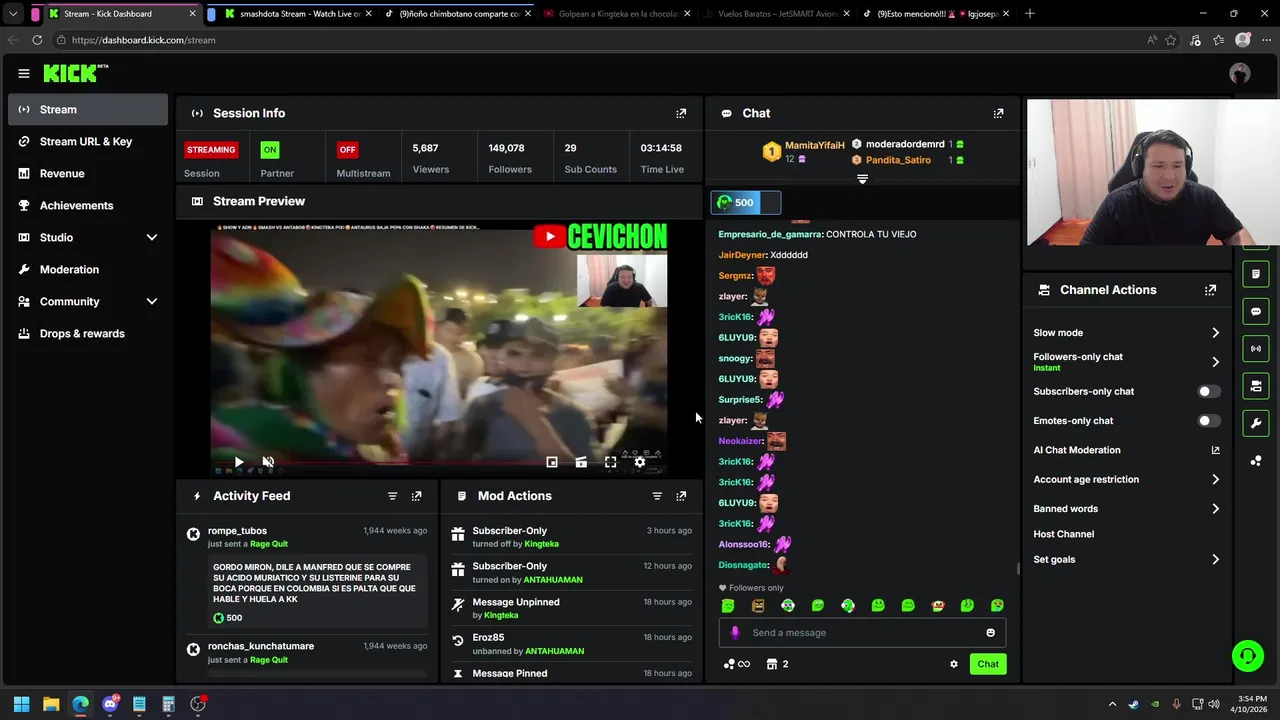Click the channel points infinity icon

[737, 664]
